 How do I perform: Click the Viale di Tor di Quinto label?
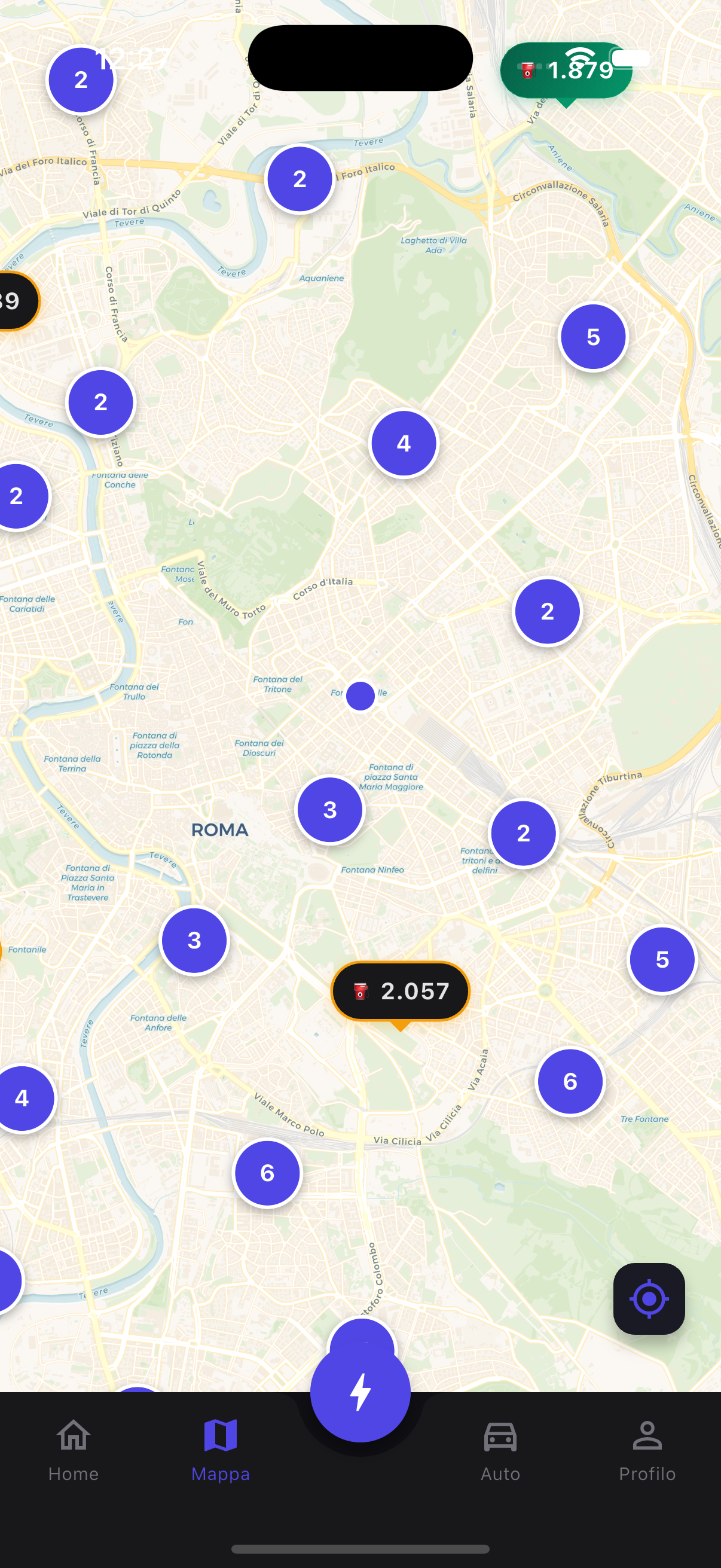tap(132, 205)
